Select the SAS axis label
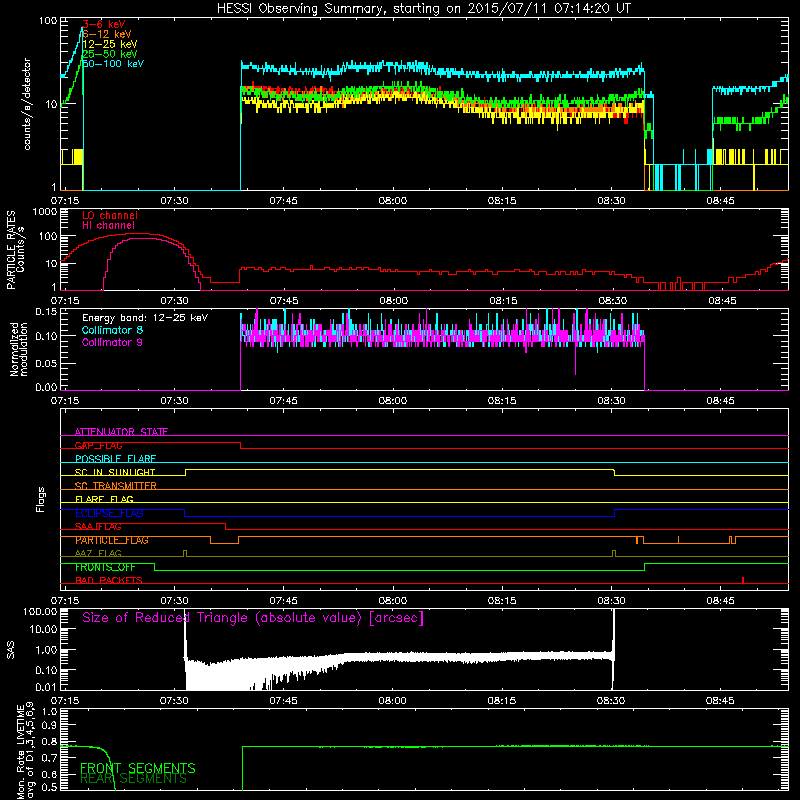The height and width of the screenshot is (800, 800). click(11, 650)
